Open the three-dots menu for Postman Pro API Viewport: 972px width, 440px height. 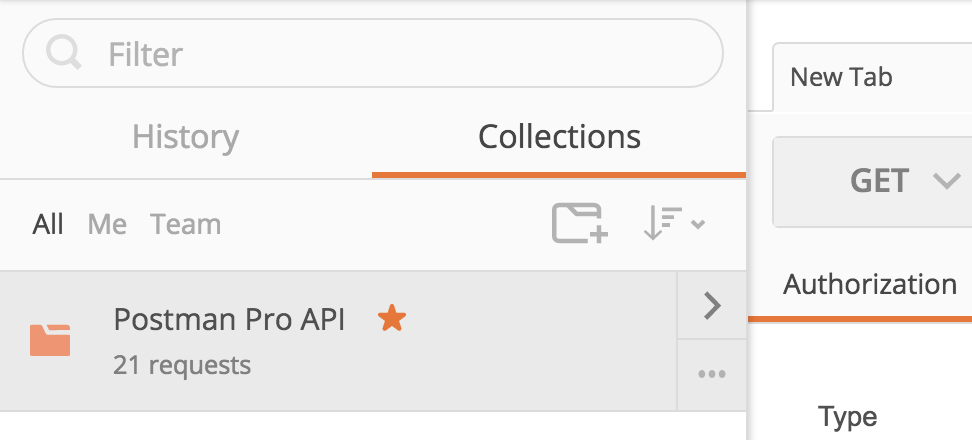coord(712,374)
